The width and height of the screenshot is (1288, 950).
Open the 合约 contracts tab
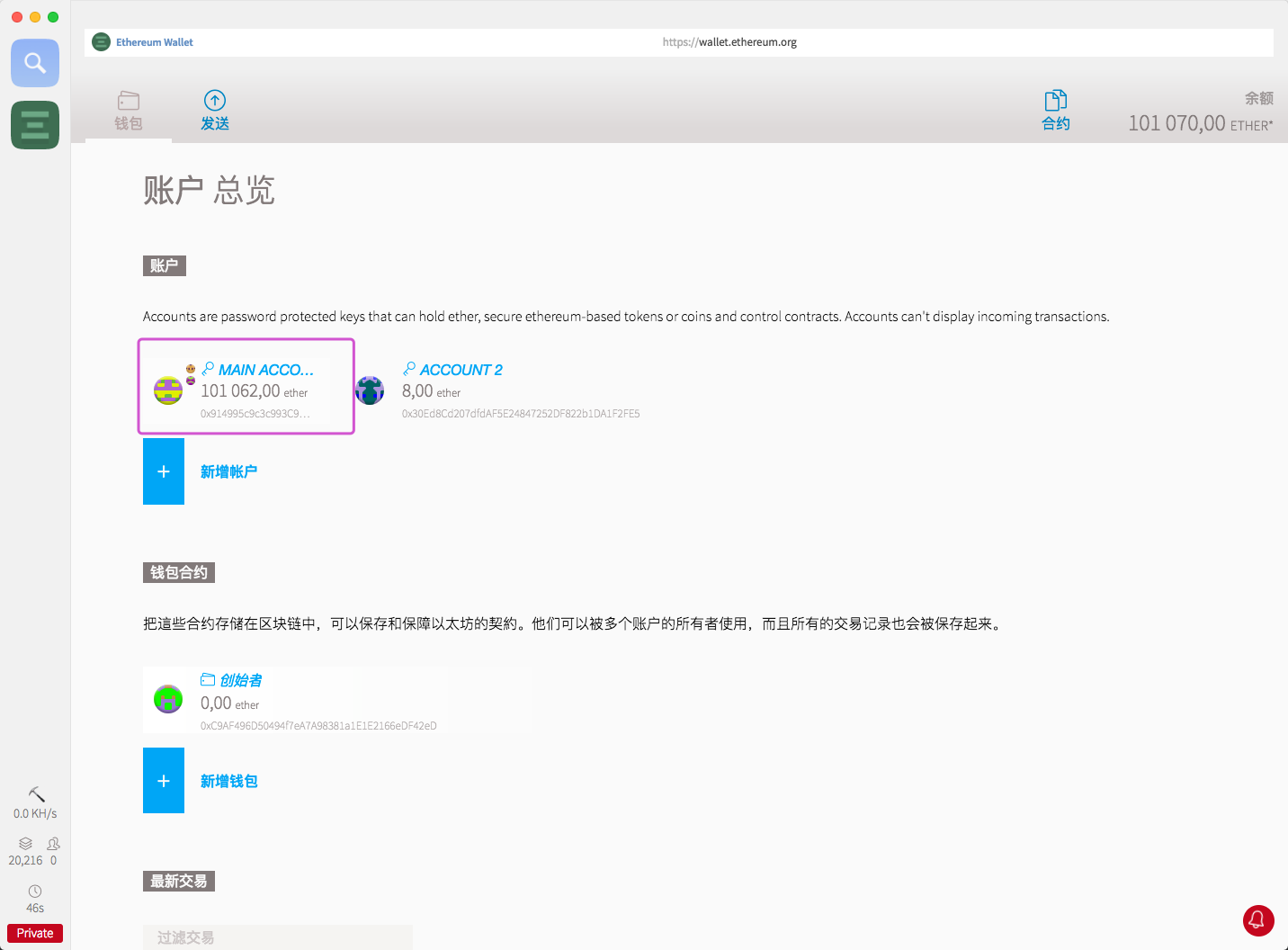coord(1056,111)
